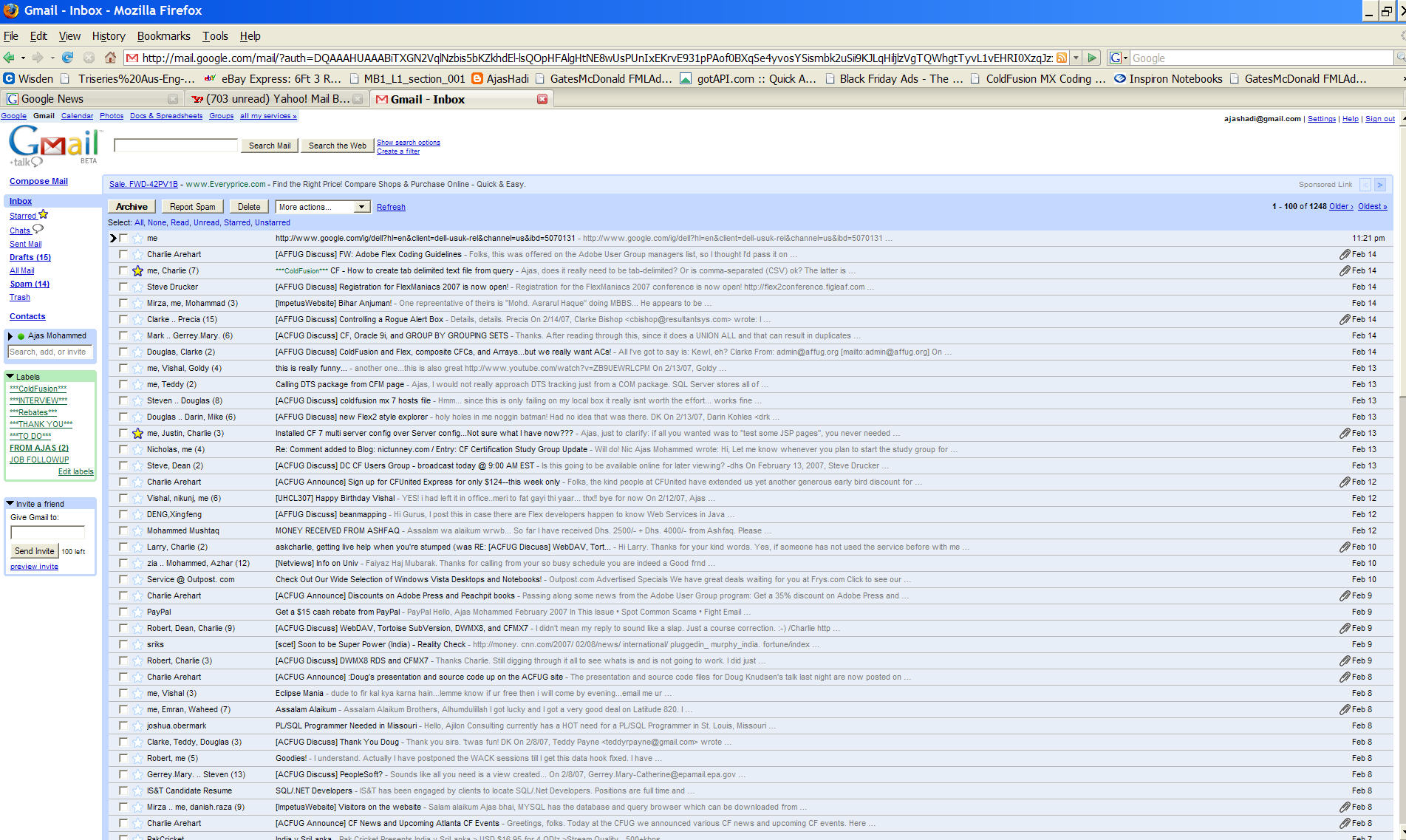Click the chat bubble icon beside Chats
The height and width of the screenshot is (840, 1406).
point(38,230)
